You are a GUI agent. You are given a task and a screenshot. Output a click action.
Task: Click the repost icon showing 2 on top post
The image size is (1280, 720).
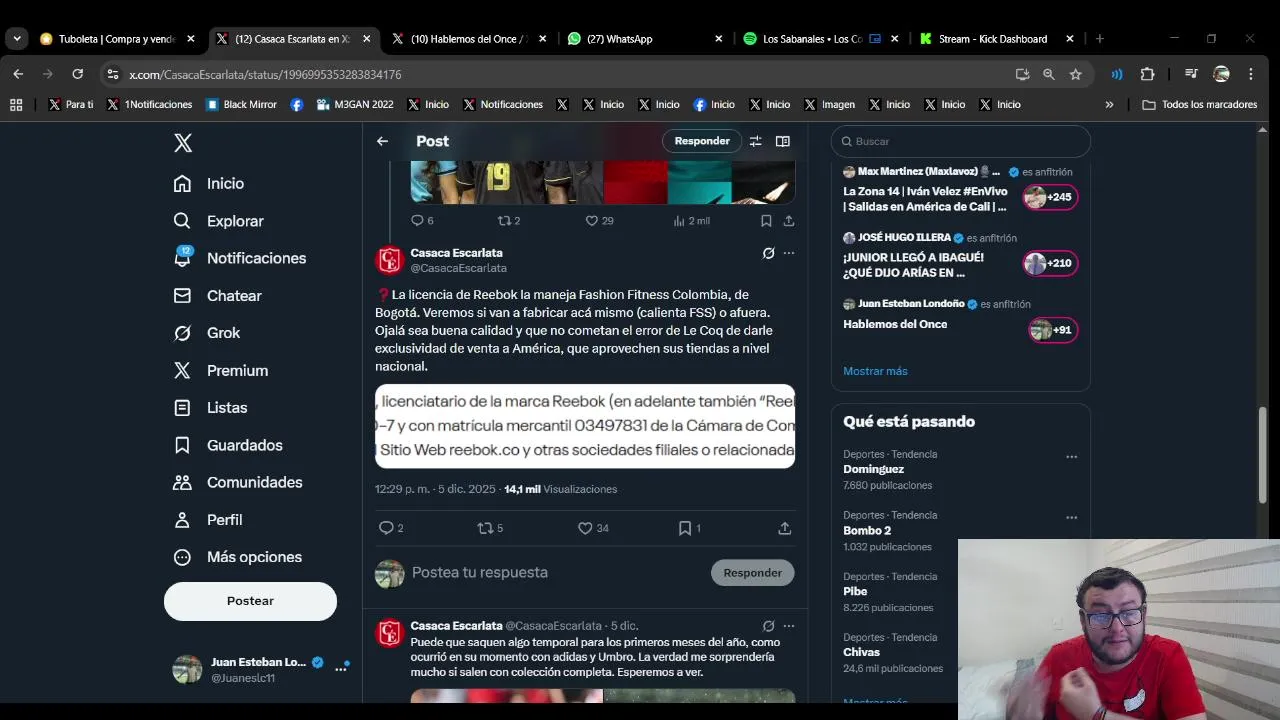tap(505, 220)
